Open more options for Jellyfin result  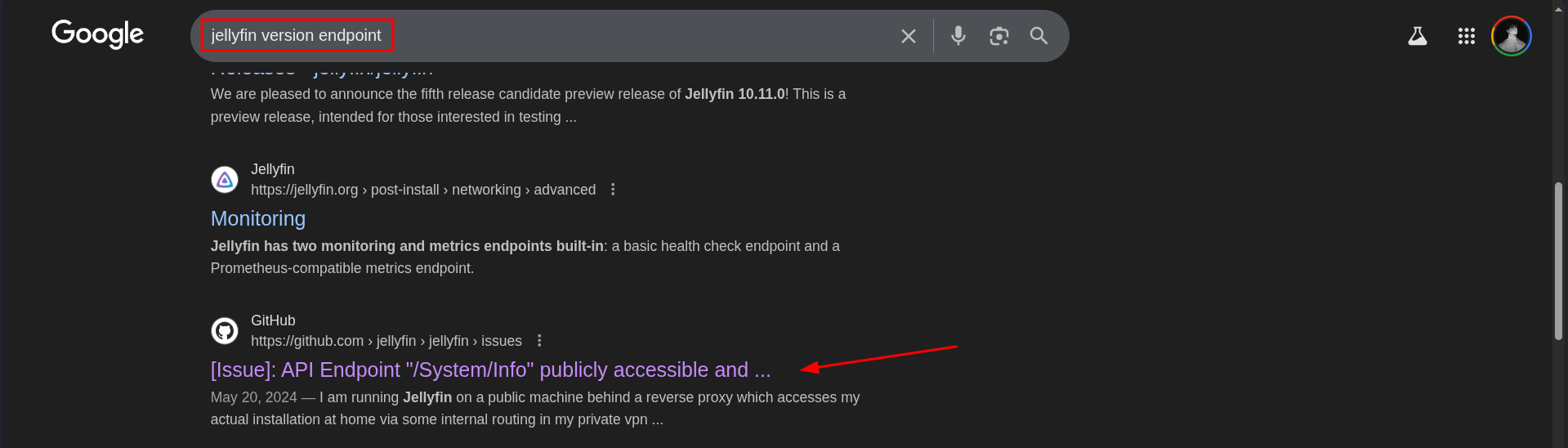tap(613, 190)
